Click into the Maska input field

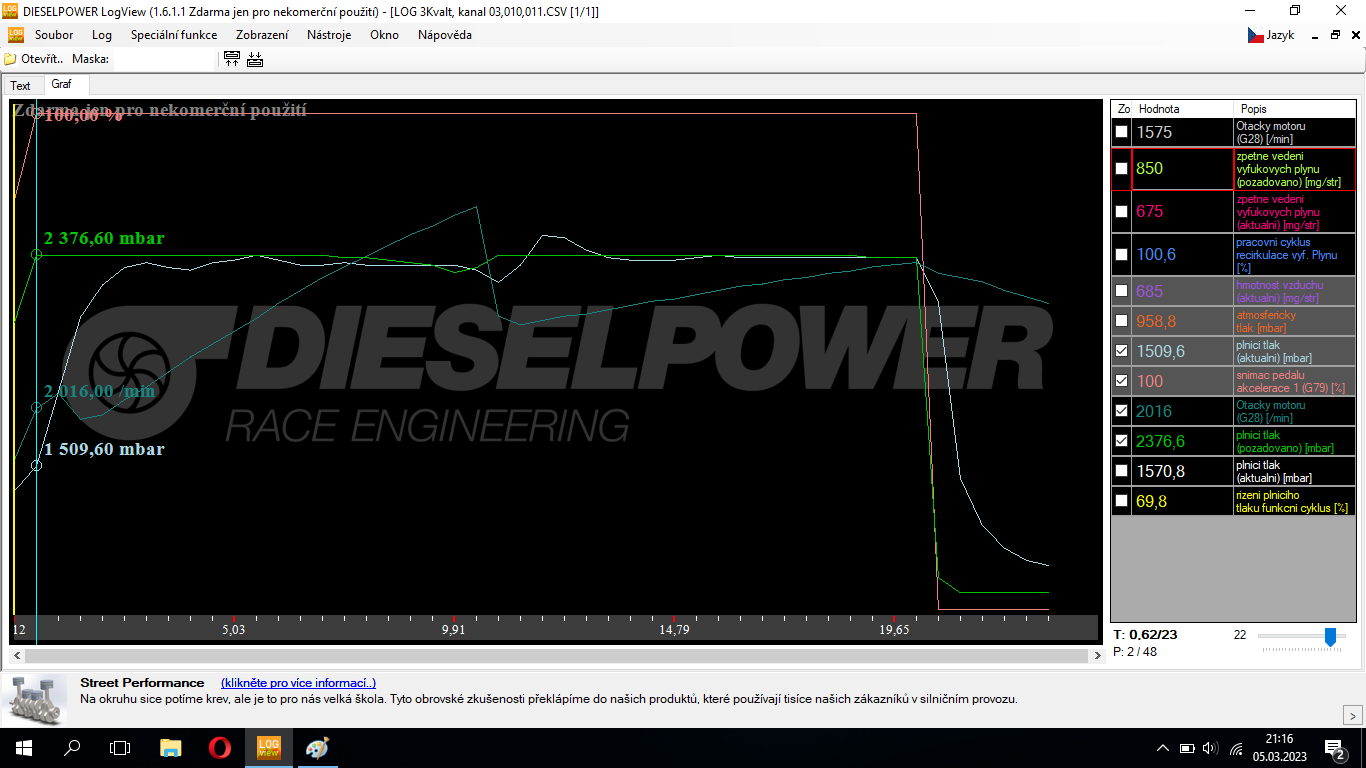pyautogui.click(x=163, y=59)
